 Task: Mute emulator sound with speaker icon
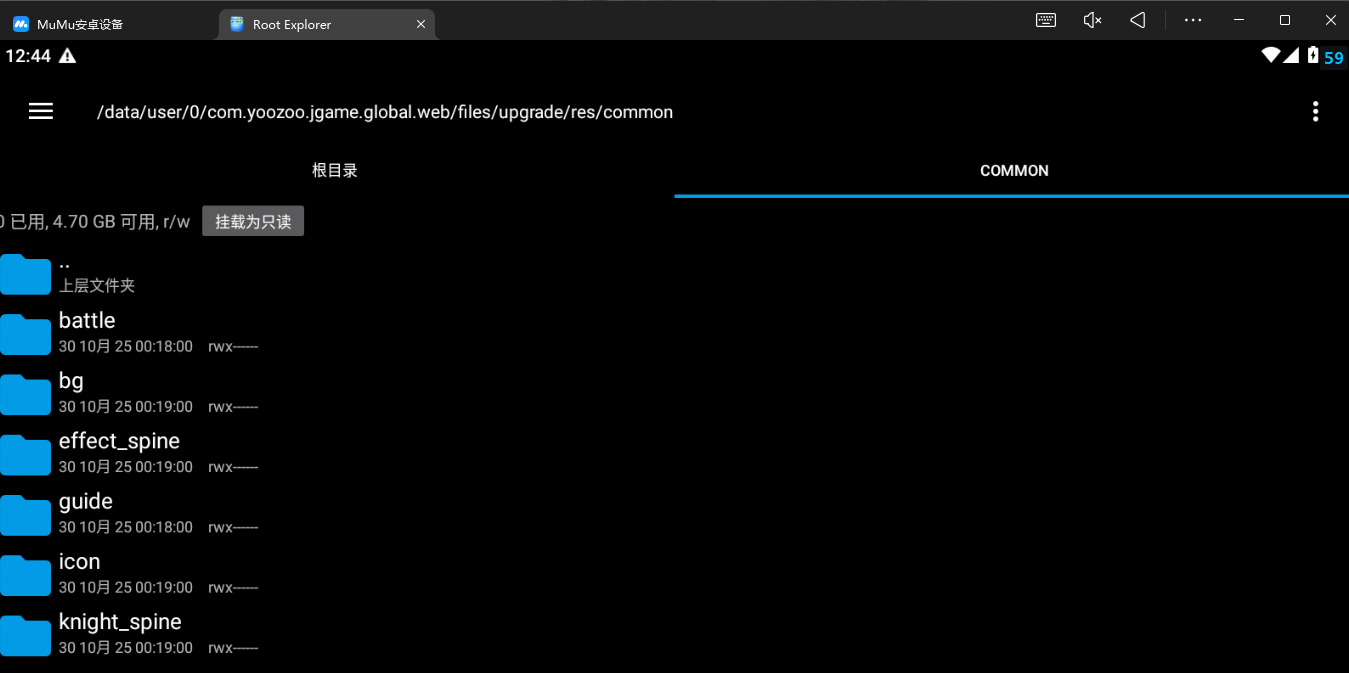coord(1092,20)
